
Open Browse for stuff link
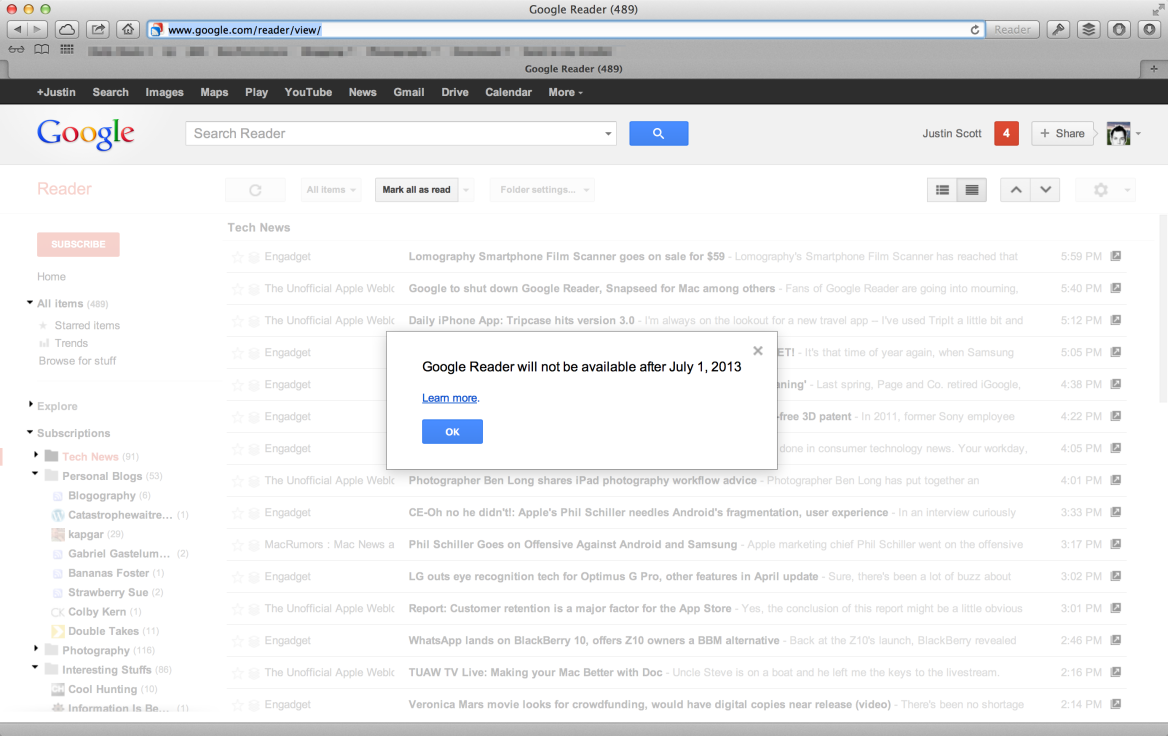click(x=77, y=361)
